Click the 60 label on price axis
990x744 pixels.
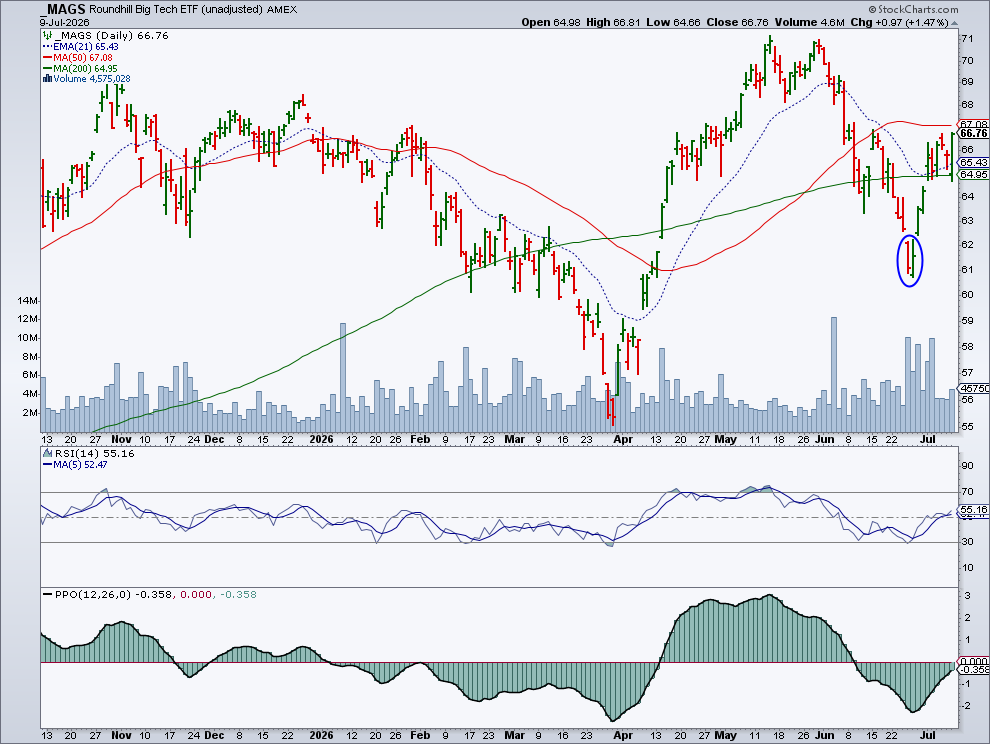pos(967,294)
